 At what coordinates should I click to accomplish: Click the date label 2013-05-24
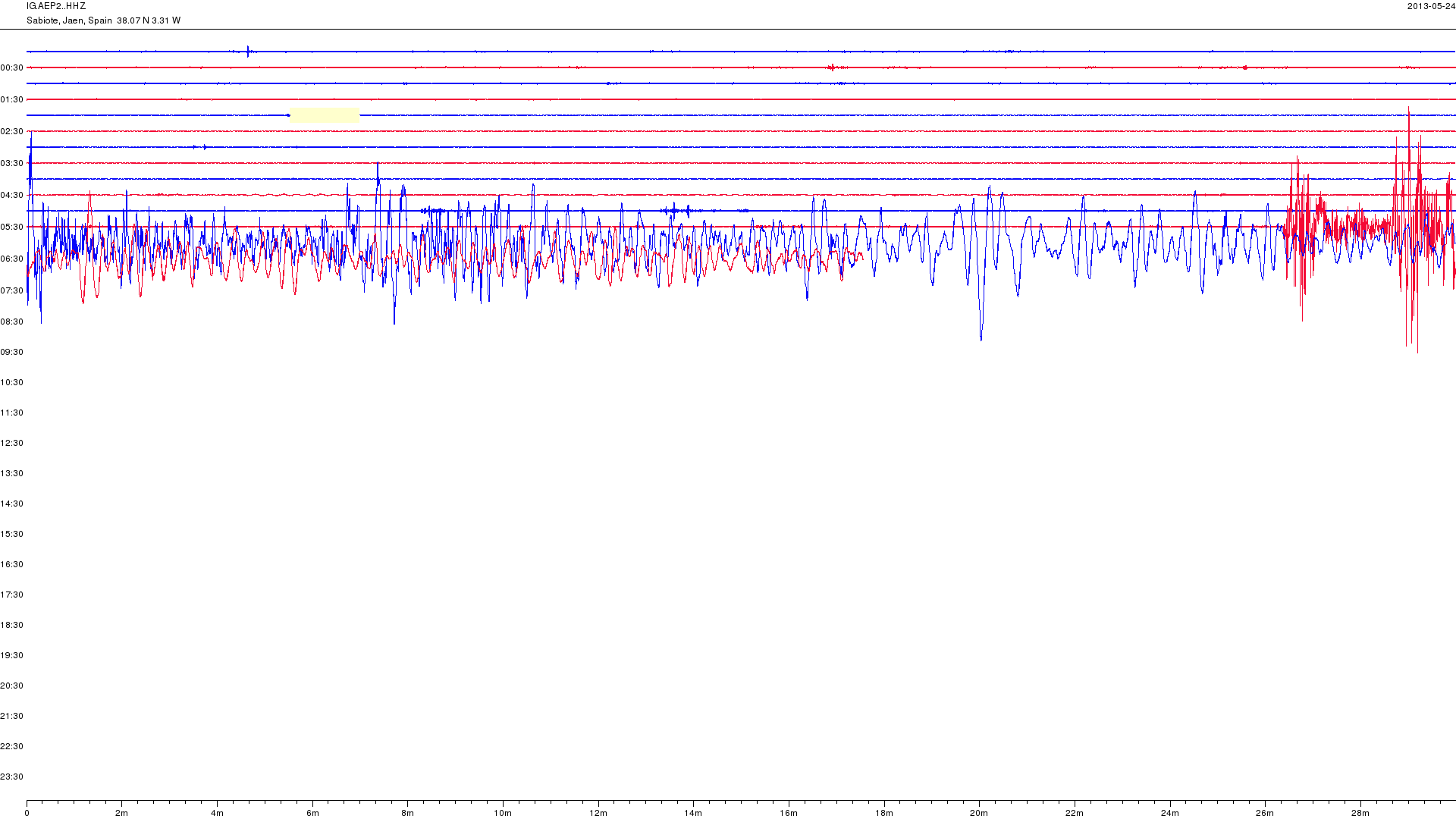[1431, 6]
